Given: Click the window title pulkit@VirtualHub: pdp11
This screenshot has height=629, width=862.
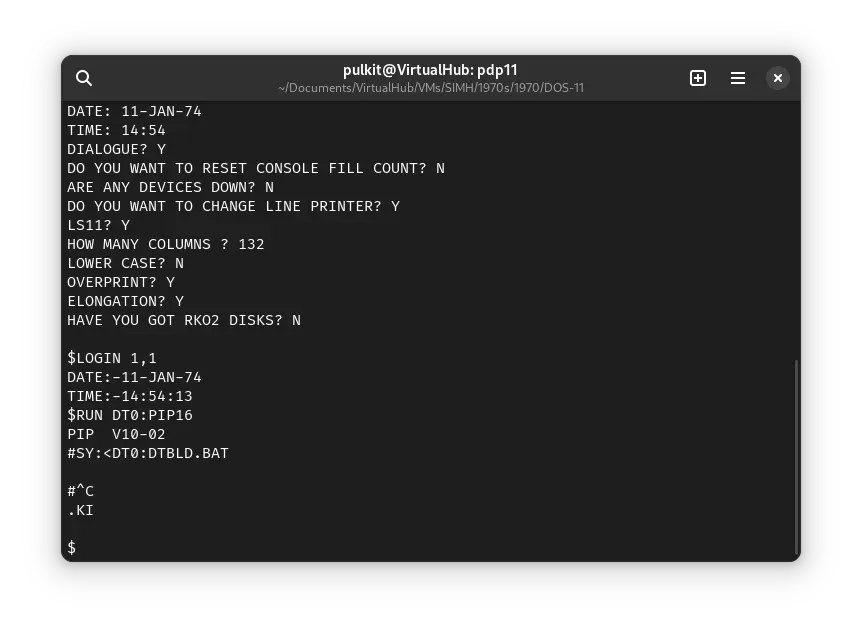Looking at the screenshot, I should 430,70.
